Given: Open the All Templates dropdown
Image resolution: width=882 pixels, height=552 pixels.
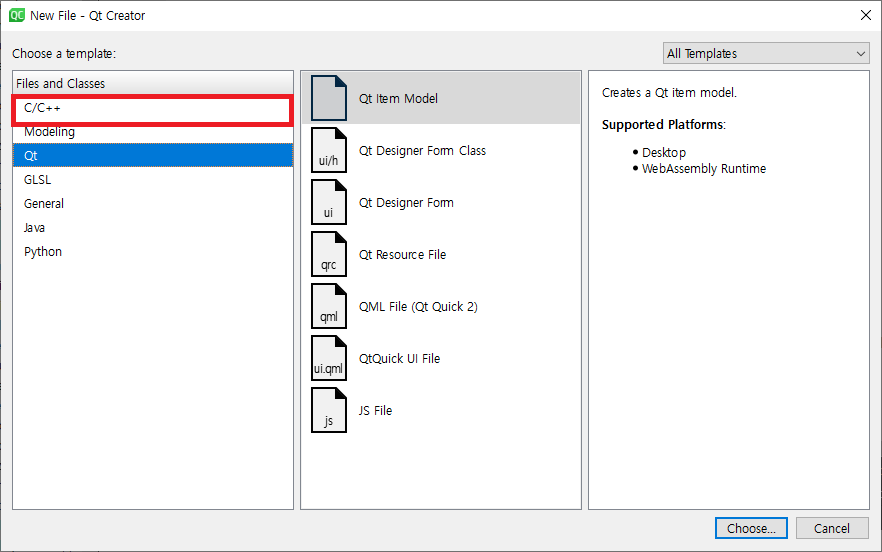Looking at the screenshot, I should point(766,53).
